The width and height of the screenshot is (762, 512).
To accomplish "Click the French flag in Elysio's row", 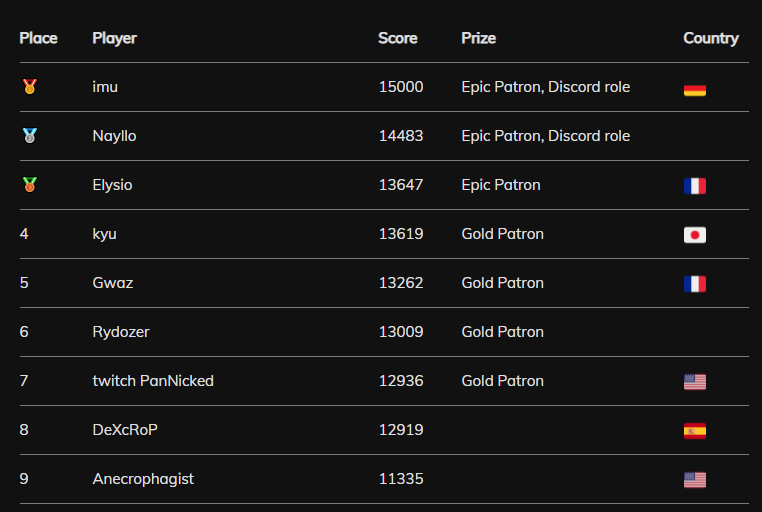I will click(694, 186).
